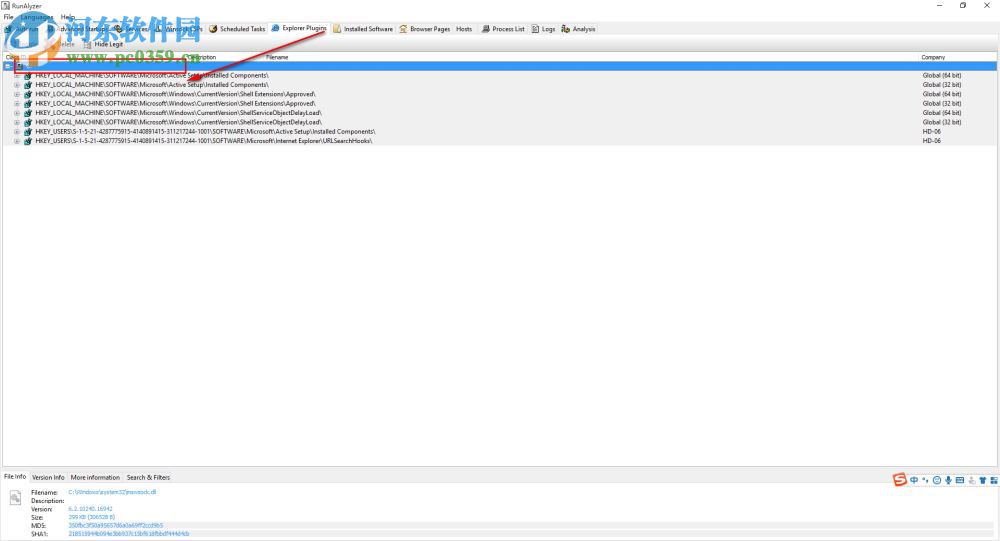Expand ShellServiceObjectDelayLoad Global (64 bit) node
This screenshot has width=1000, height=541.
tap(17, 113)
